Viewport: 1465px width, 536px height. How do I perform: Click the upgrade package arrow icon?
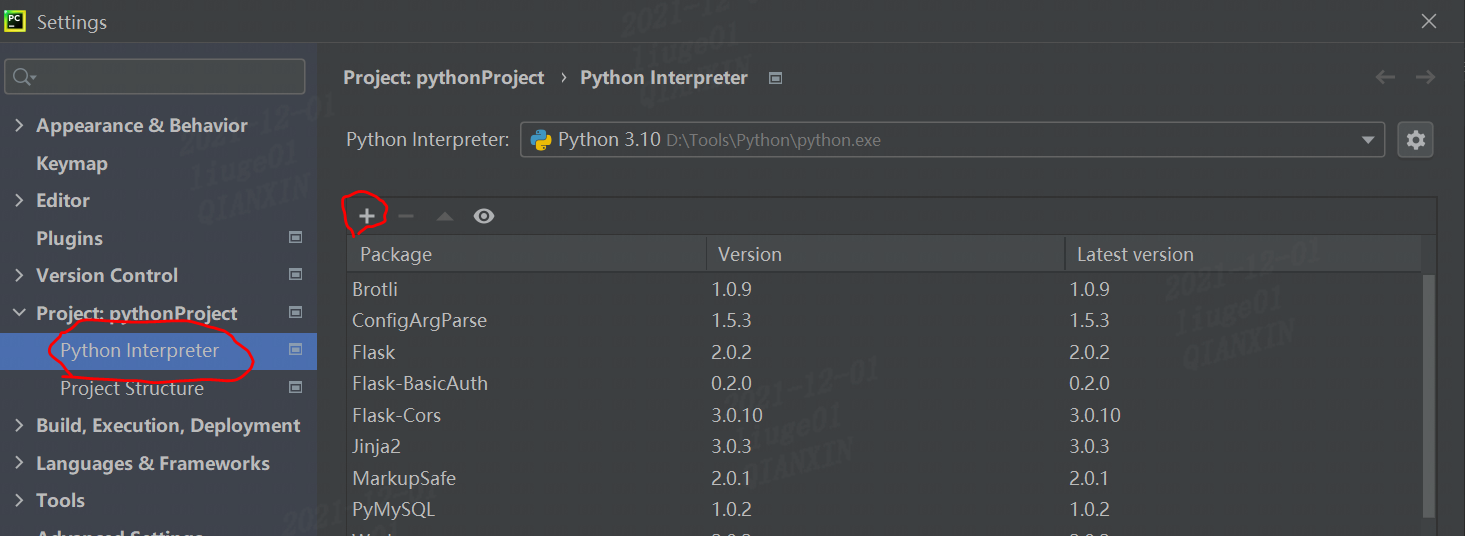[445, 216]
